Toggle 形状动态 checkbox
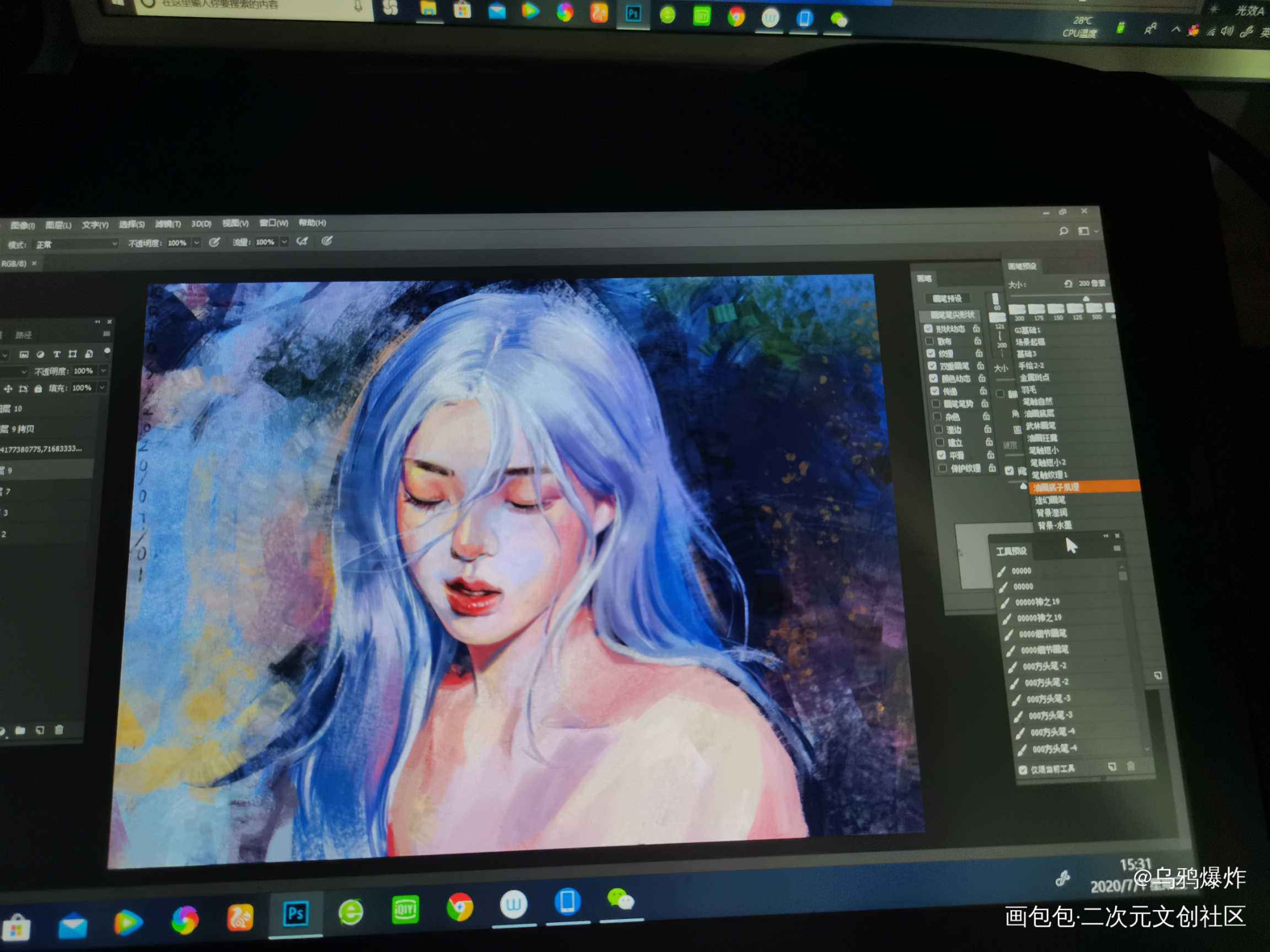 [928, 329]
